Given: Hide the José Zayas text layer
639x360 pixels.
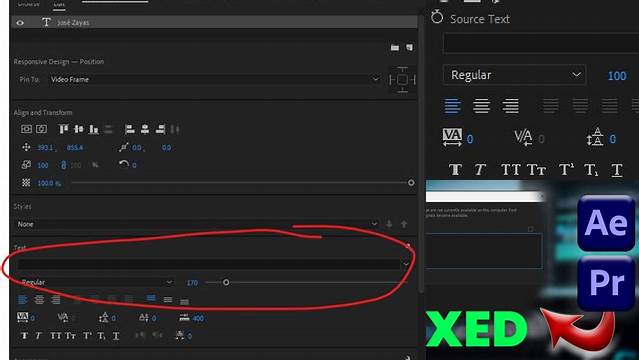Looking at the screenshot, I should (20, 23).
